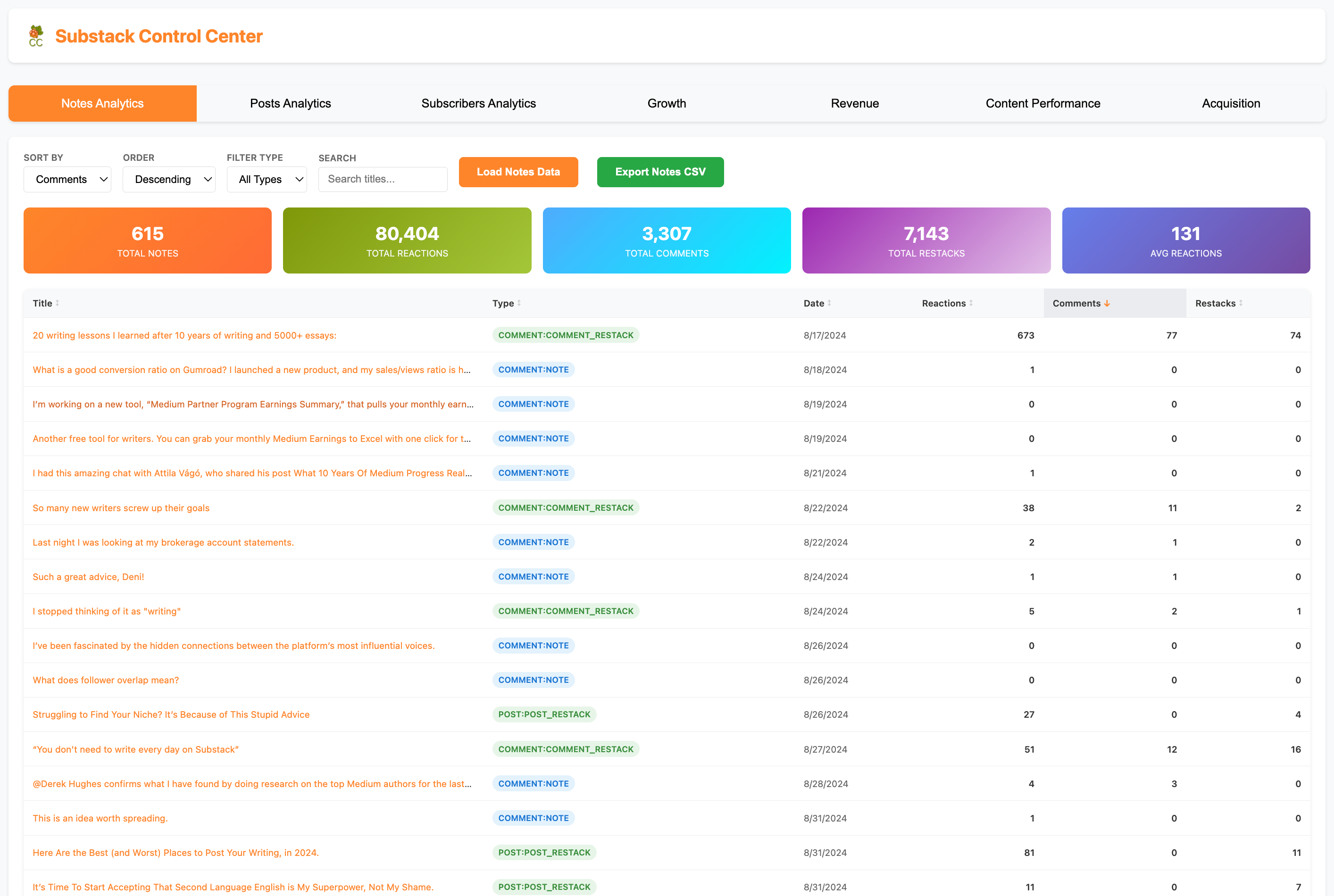Viewport: 1334px width, 896px height.
Task: Open the Acquisition tab
Action: tap(1231, 103)
